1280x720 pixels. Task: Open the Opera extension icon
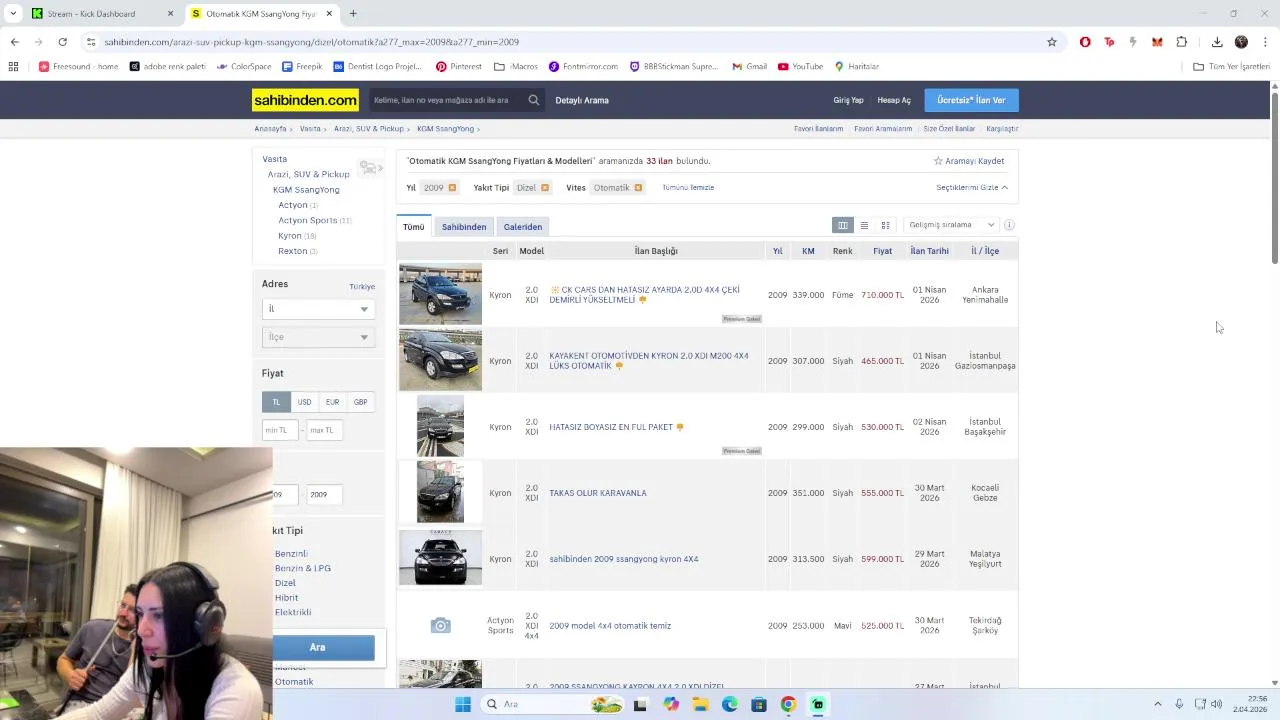(1085, 42)
